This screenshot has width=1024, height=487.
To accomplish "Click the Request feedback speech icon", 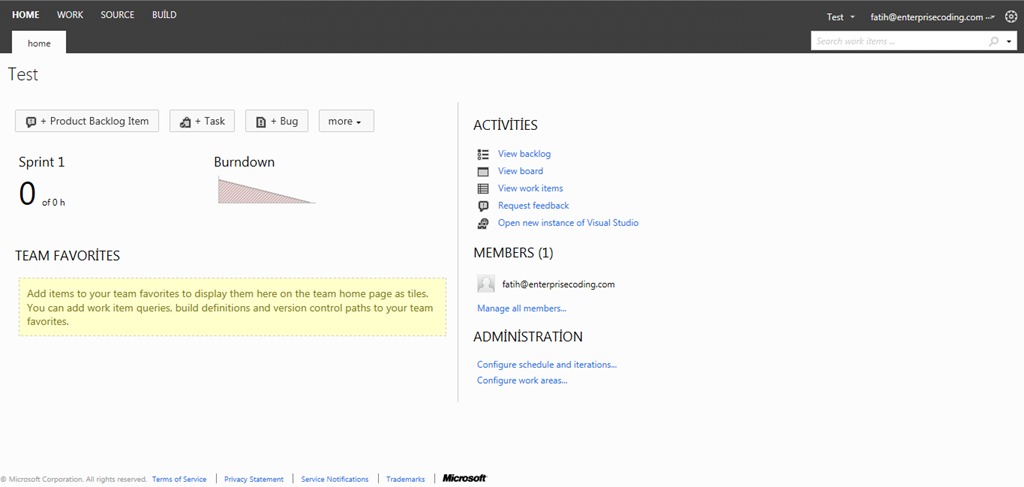I will [x=483, y=206].
